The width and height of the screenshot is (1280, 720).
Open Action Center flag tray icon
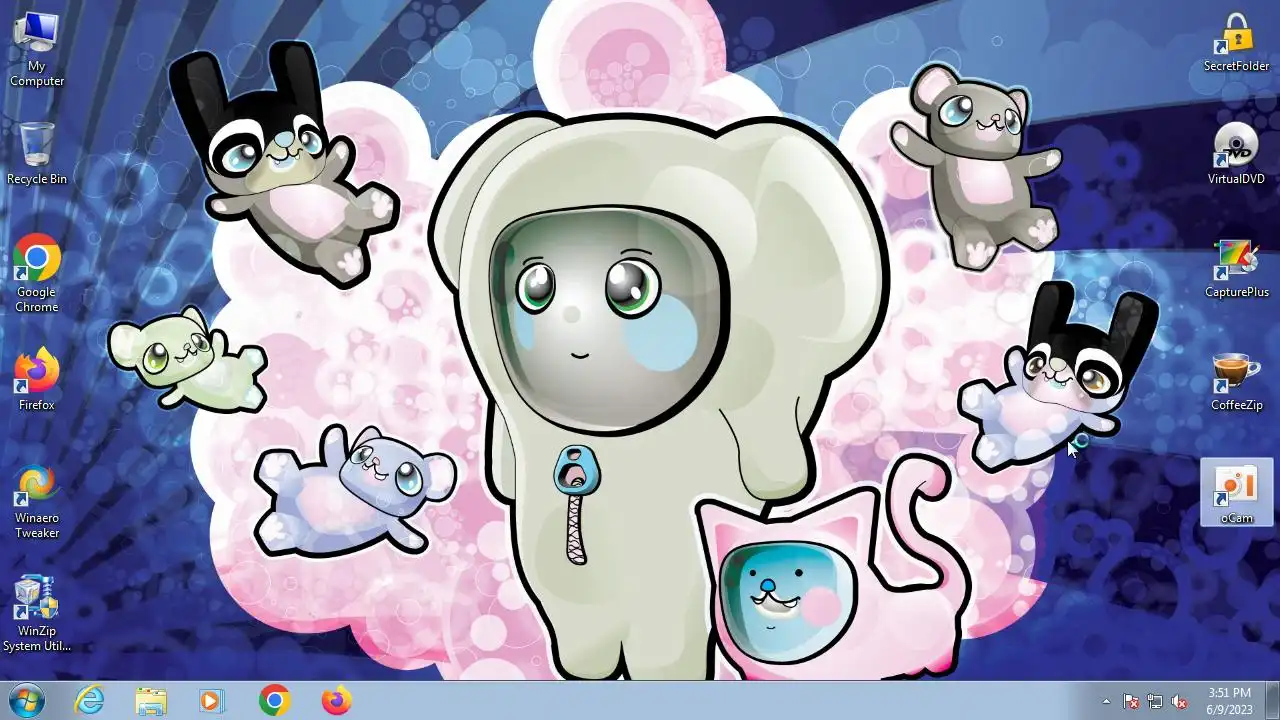[1131, 701]
